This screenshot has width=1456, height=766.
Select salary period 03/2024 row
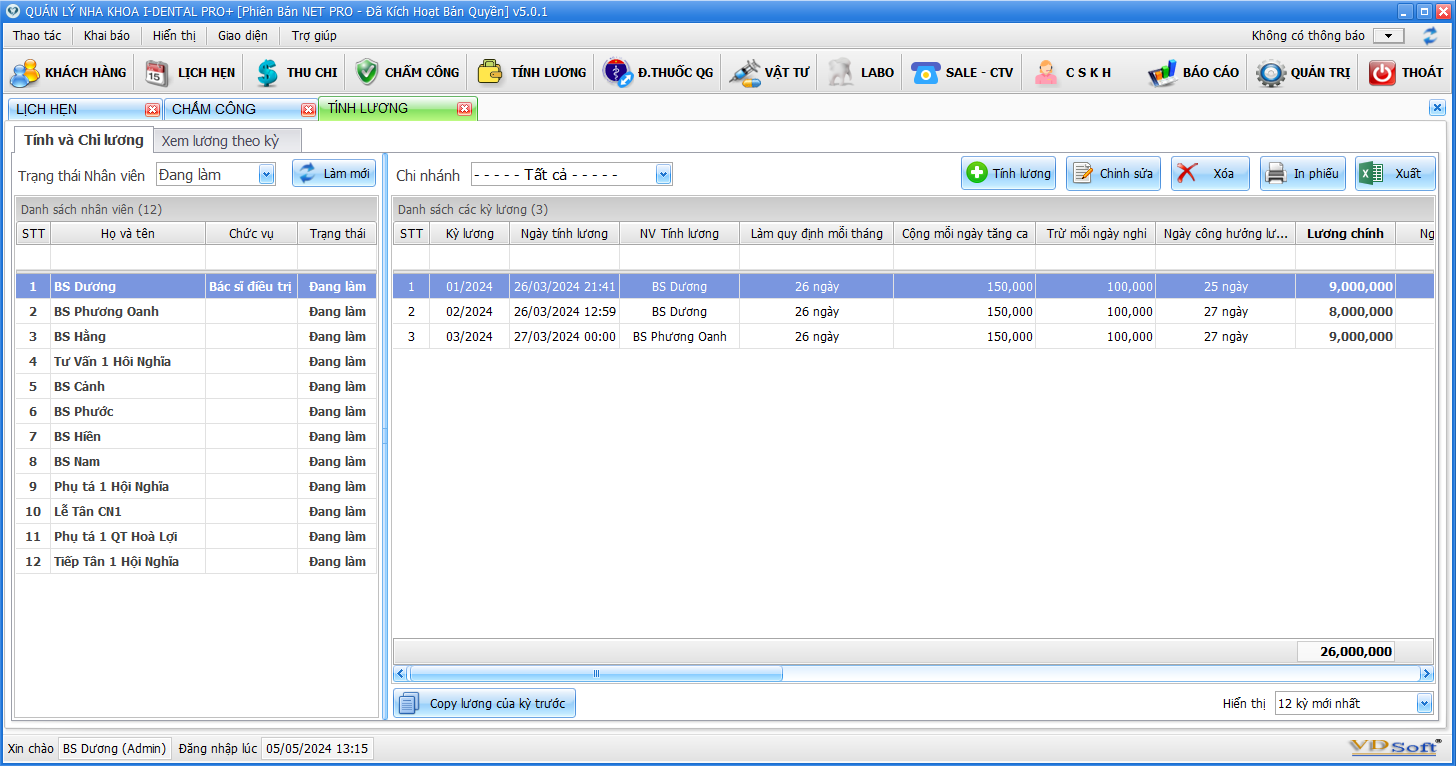point(914,336)
